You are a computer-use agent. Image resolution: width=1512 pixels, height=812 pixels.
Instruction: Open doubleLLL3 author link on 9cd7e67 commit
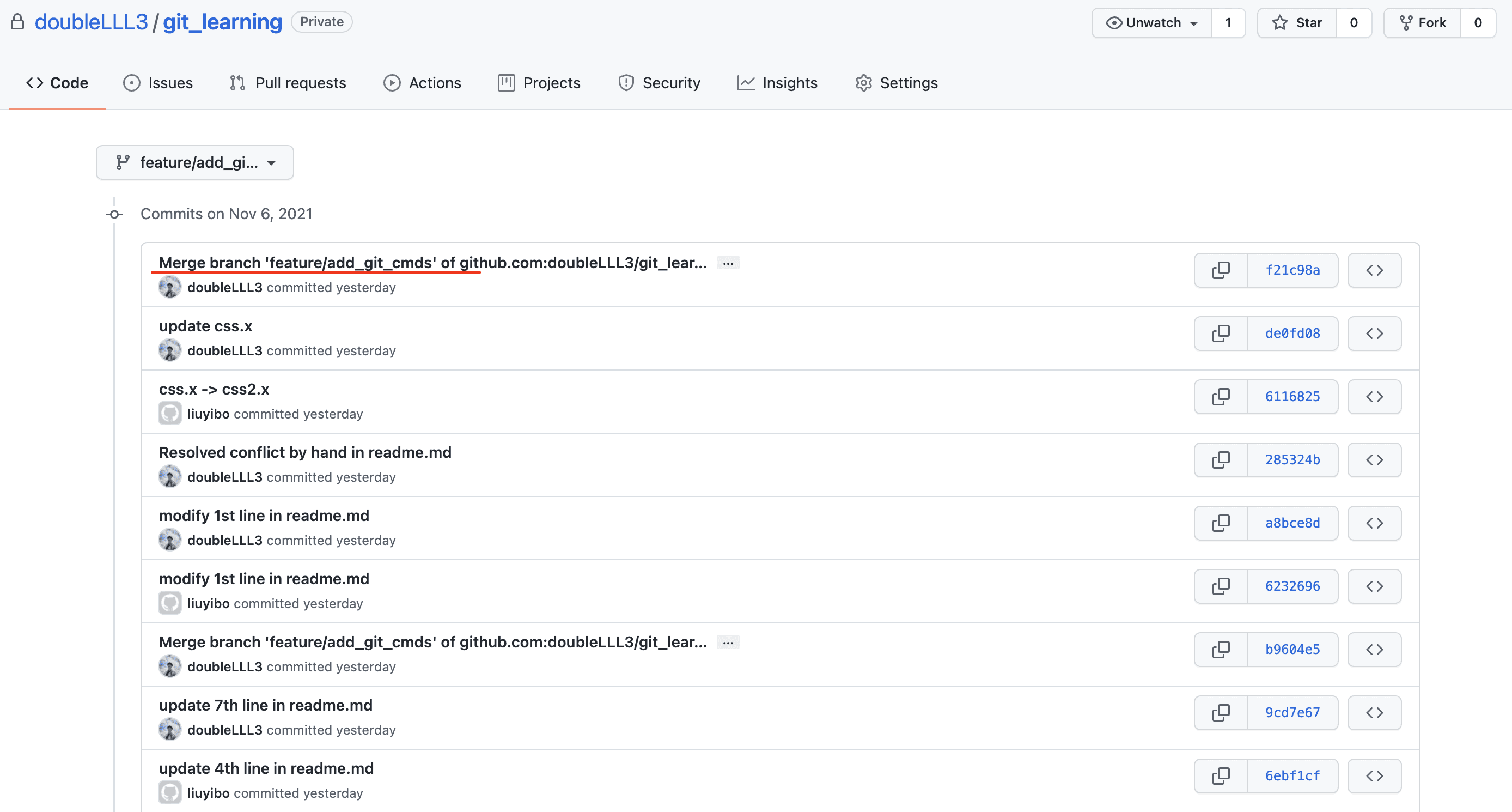click(x=225, y=730)
